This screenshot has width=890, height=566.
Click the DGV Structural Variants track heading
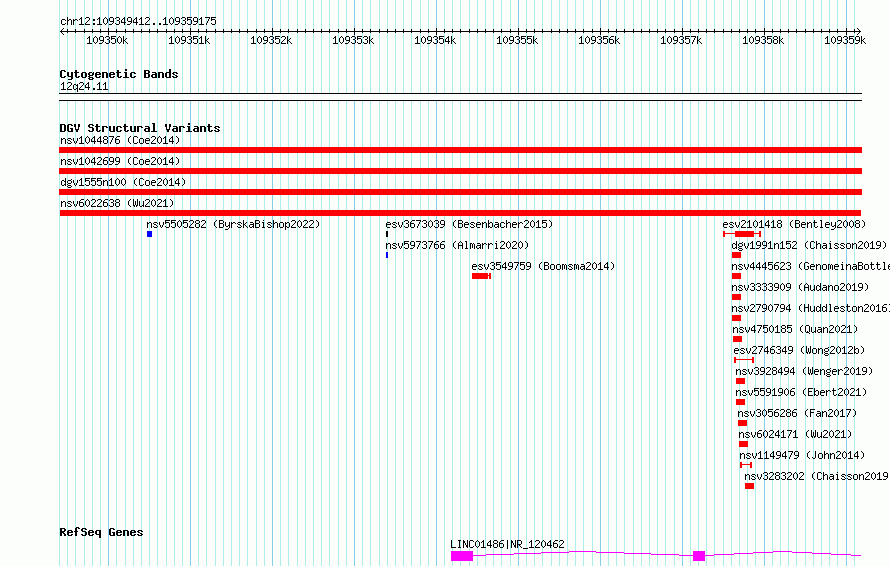[140, 128]
